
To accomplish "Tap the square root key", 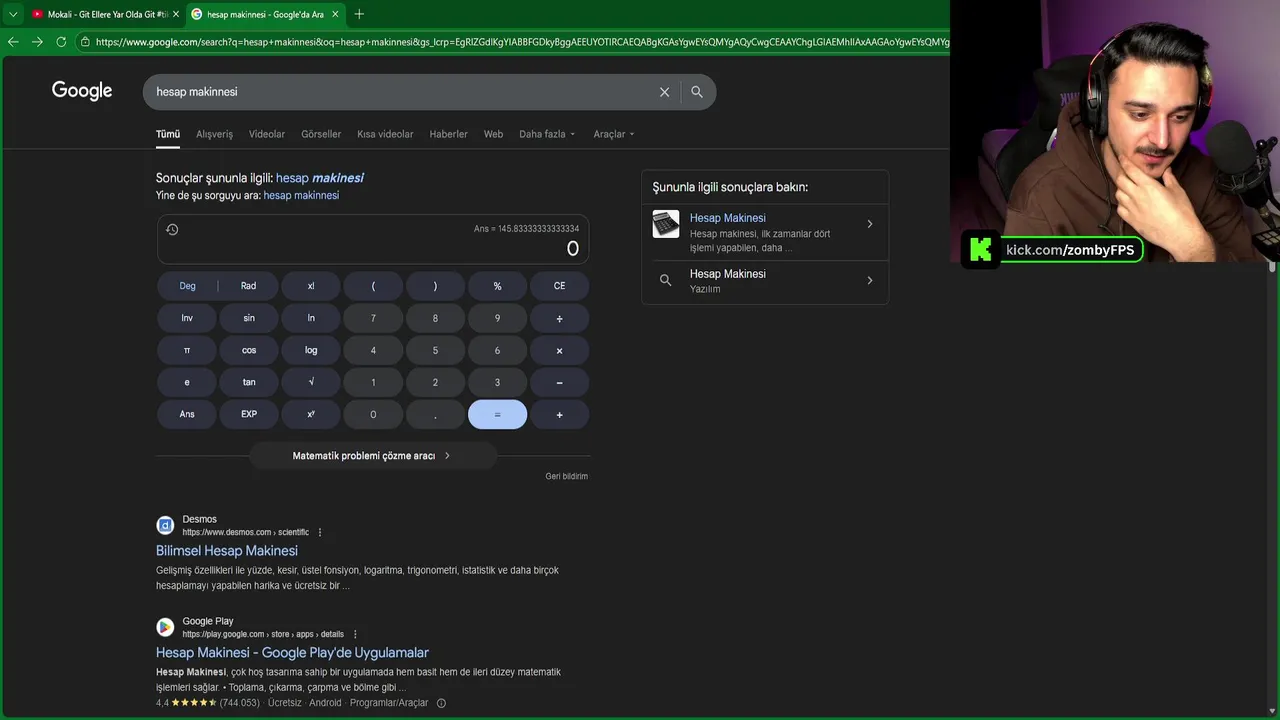I will (x=311, y=382).
